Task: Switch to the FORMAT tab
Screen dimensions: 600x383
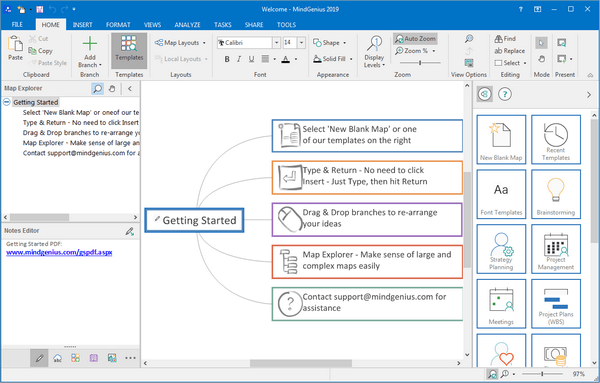Action: (x=118, y=25)
